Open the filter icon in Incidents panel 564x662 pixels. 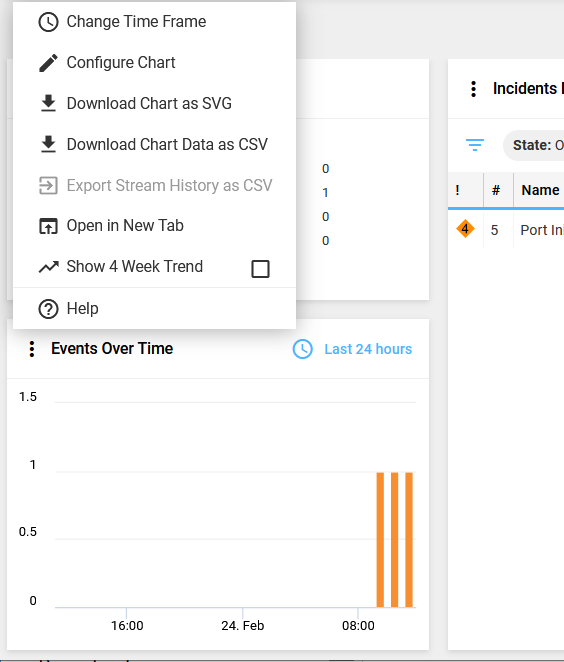point(475,145)
